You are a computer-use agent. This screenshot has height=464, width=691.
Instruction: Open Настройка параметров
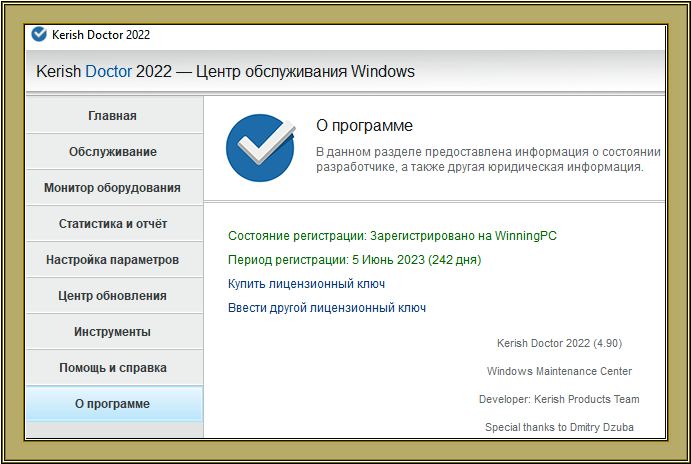point(114,260)
